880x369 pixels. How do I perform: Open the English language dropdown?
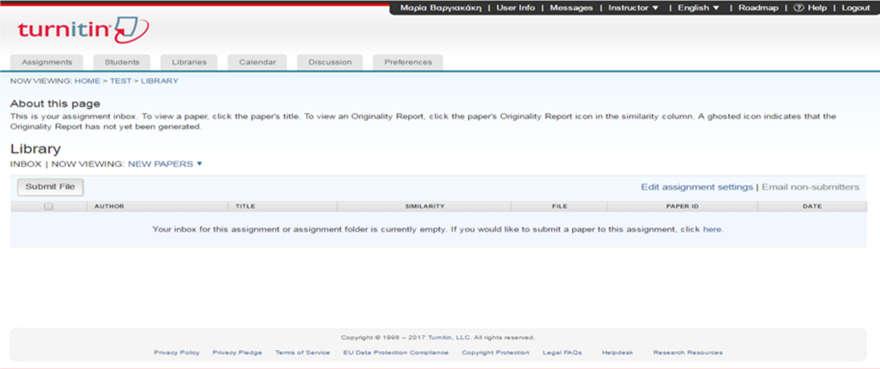[x=698, y=8]
